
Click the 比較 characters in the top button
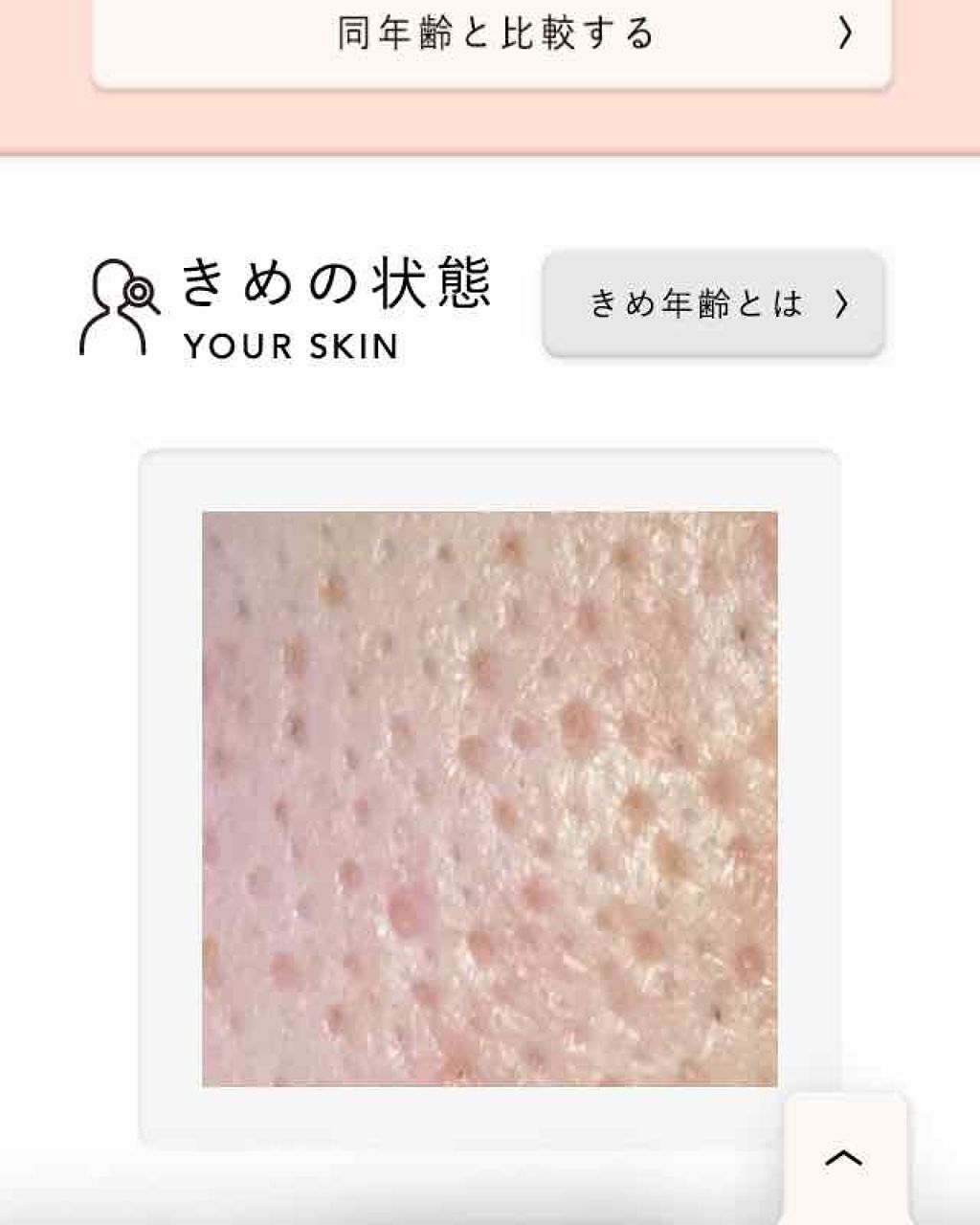pos(537,33)
